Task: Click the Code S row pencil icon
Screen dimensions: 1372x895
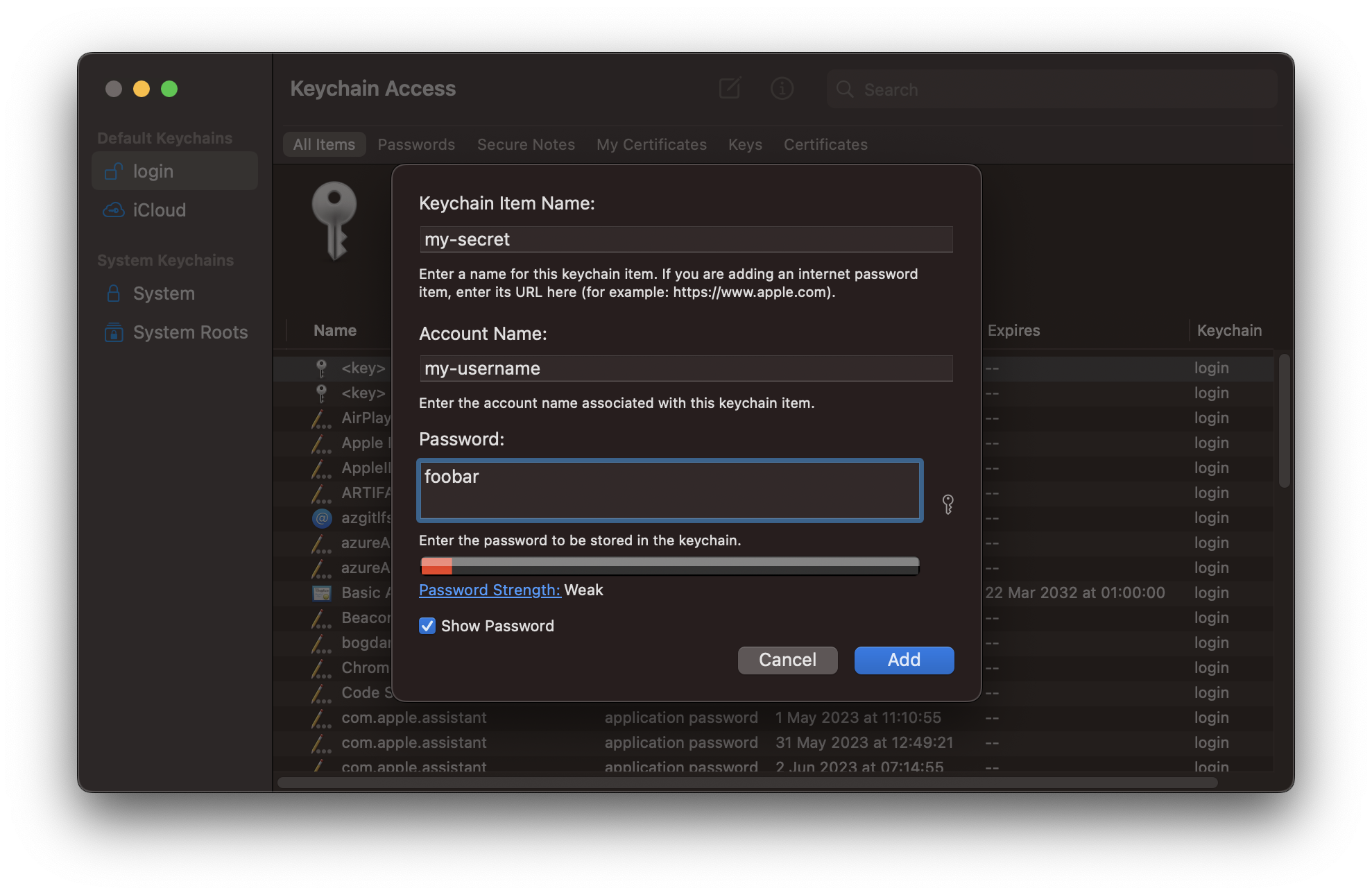Action: 320,693
